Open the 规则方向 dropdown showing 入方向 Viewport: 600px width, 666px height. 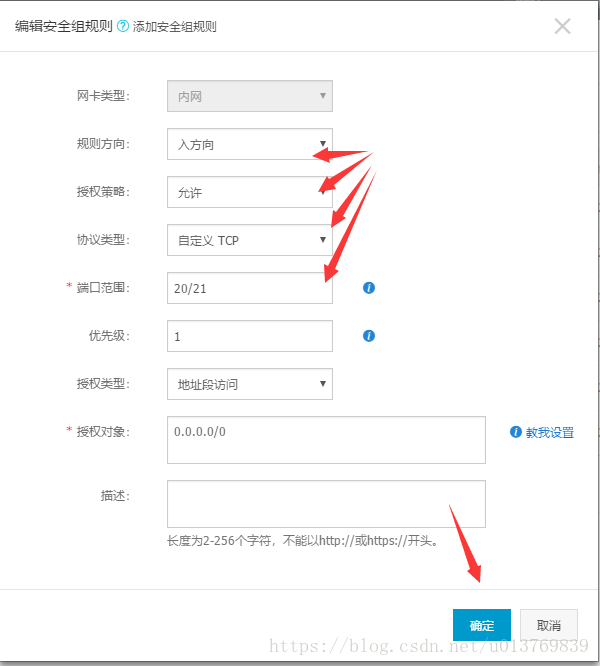tap(250, 144)
